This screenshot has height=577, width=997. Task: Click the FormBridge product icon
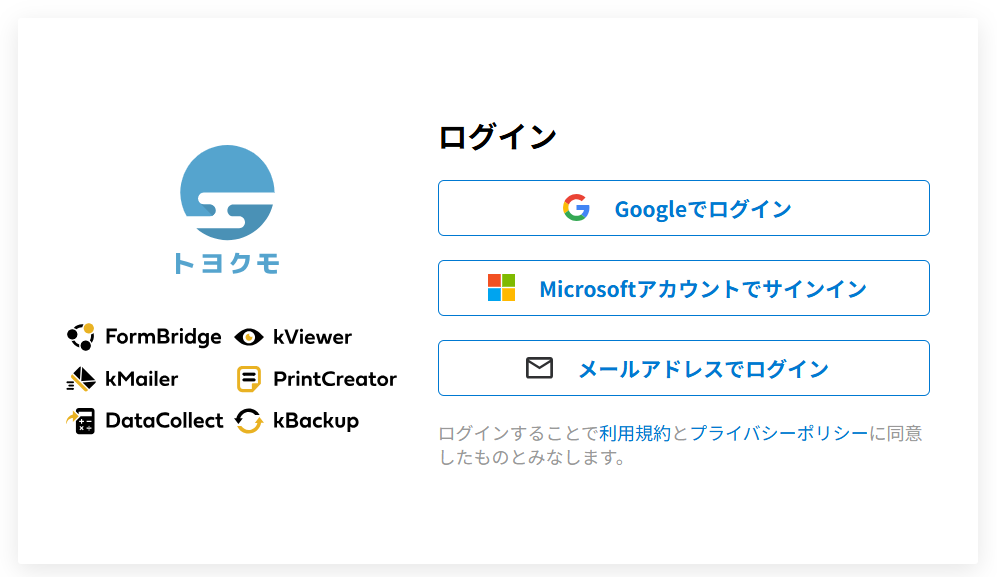pyautogui.click(x=81, y=337)
